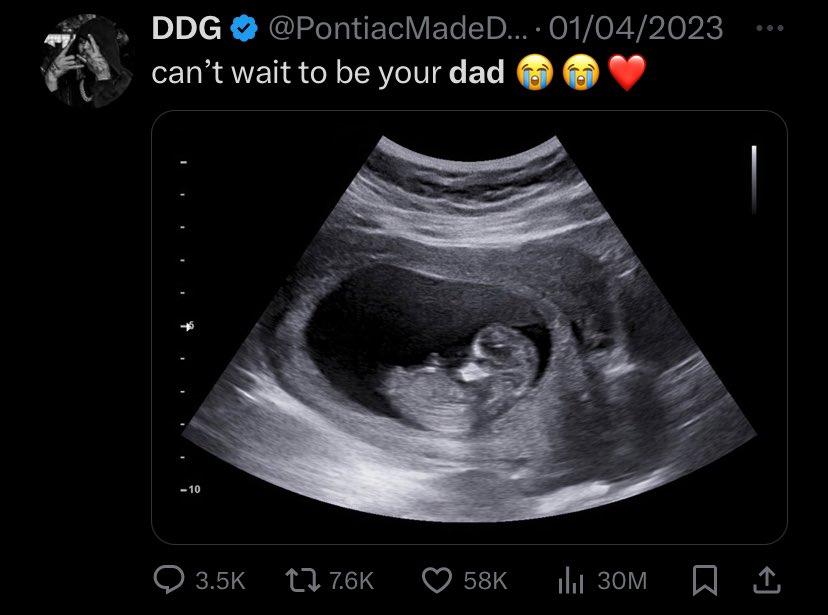The height and width of the screenshot is (615, 828).
Task: Open the 01/04/2023 tweet date link
Action: pos(636,28)
